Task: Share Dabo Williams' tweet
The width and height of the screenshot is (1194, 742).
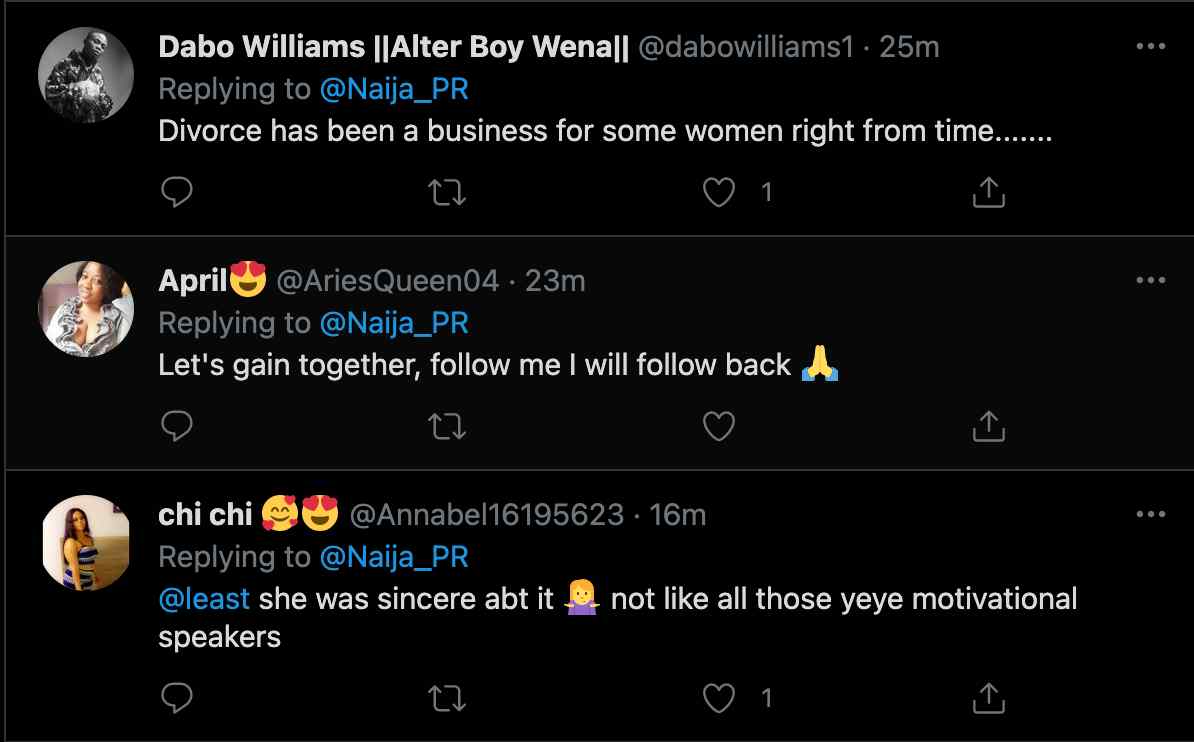Action: point(988,192)
